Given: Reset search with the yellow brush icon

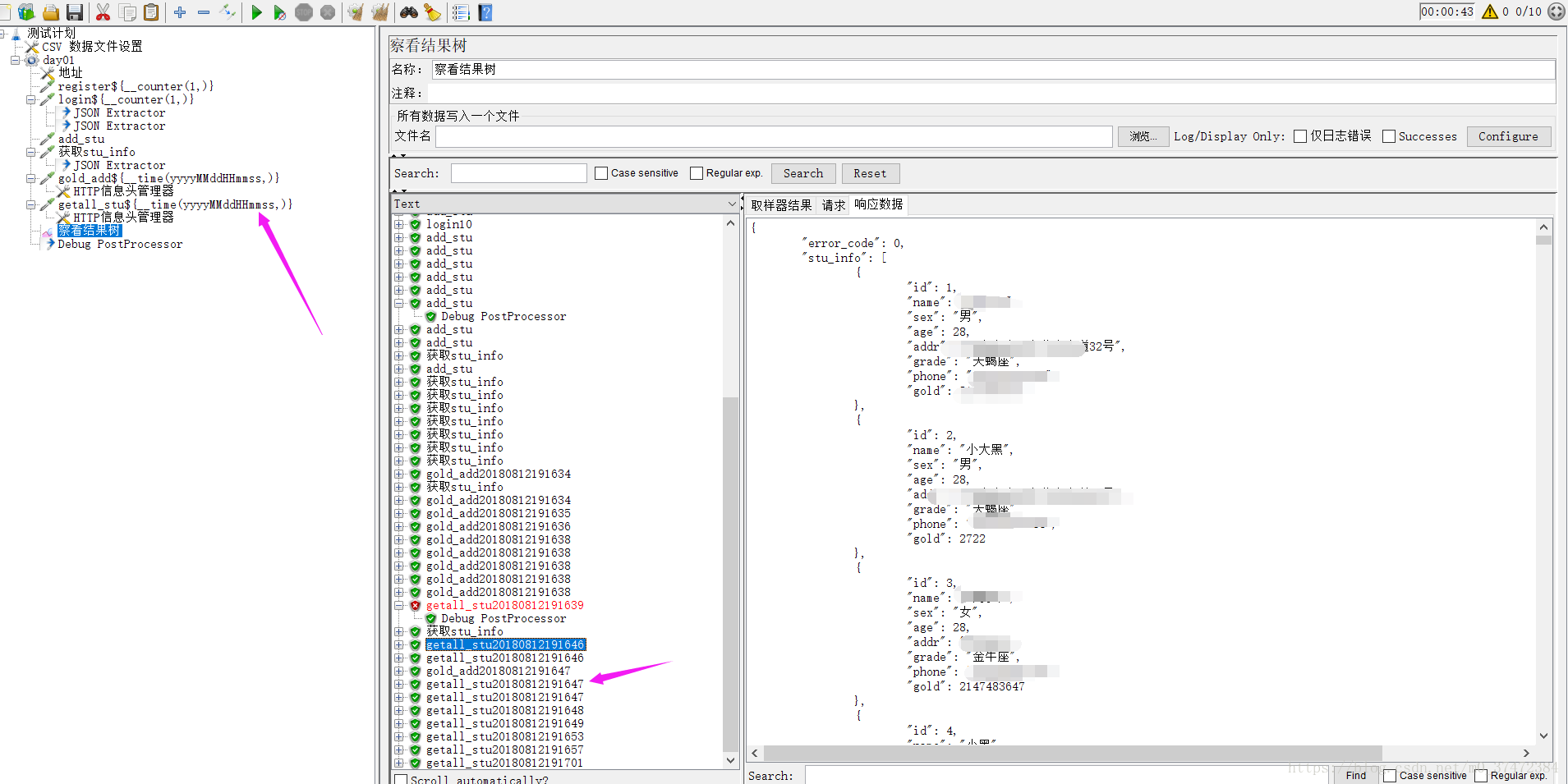Looking at the screenshot, I should pos(432,12).
